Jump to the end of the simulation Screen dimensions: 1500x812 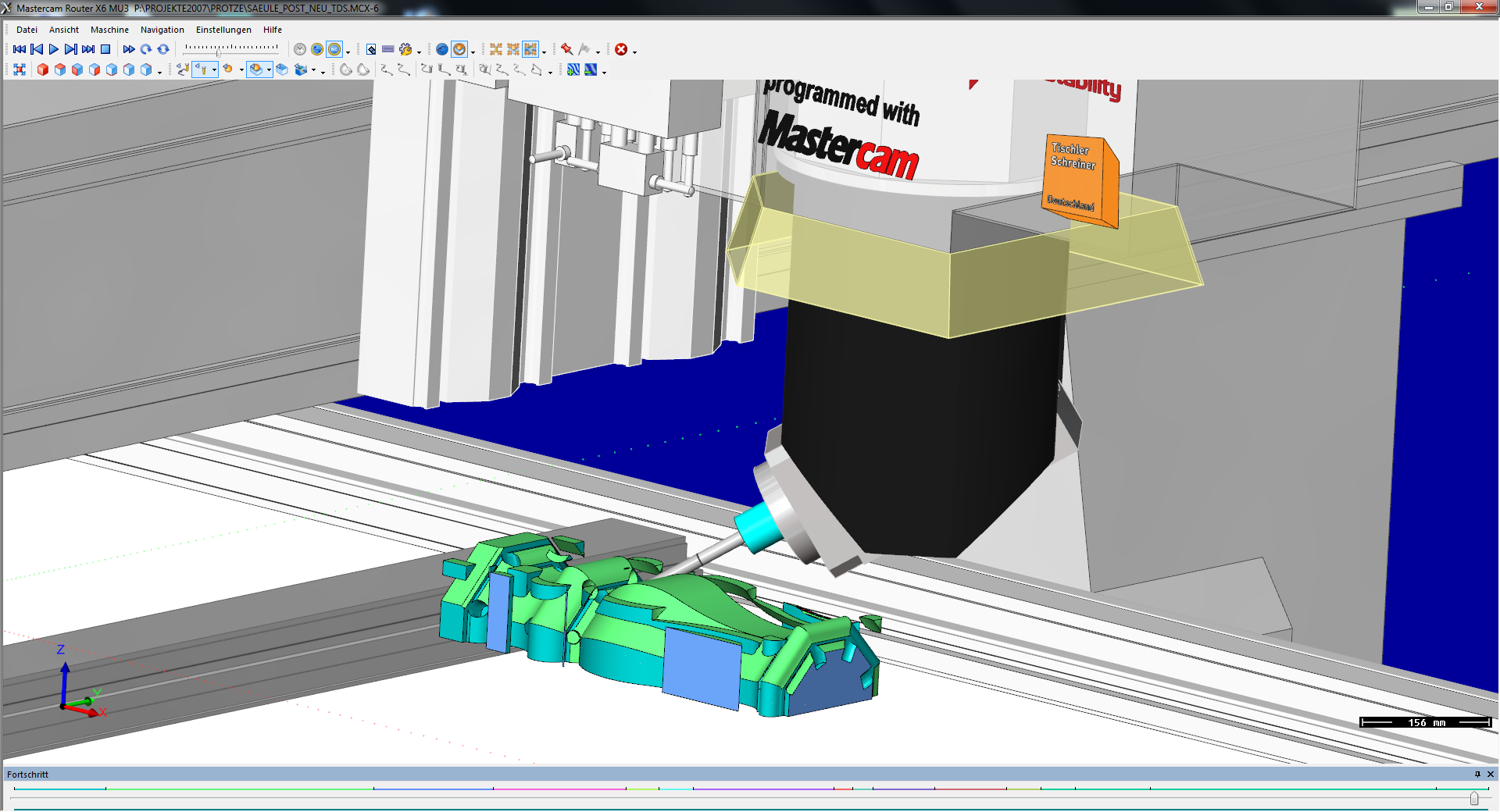(x=88, y=49)
